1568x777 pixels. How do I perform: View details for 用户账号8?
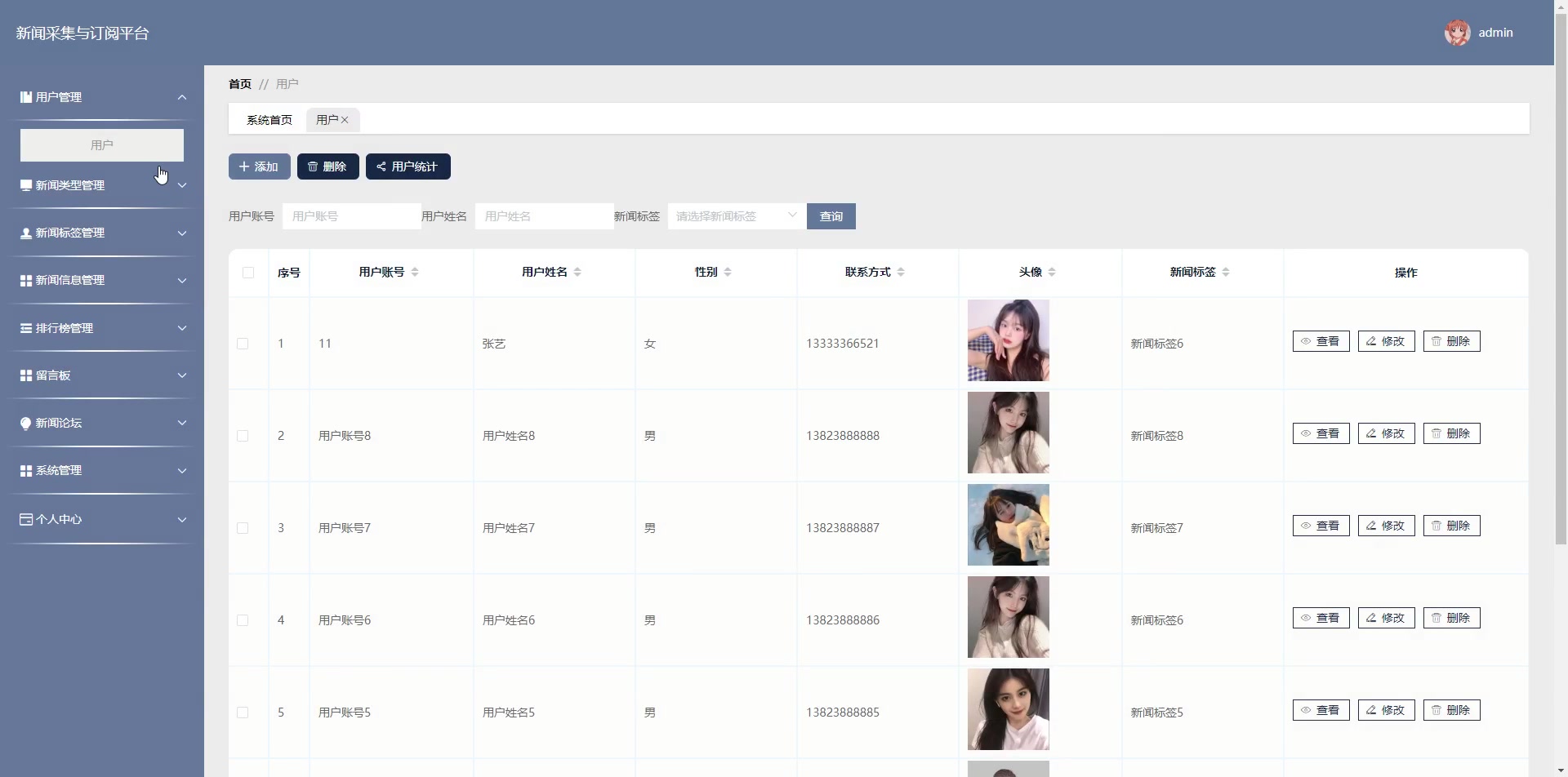[1321, 433]
